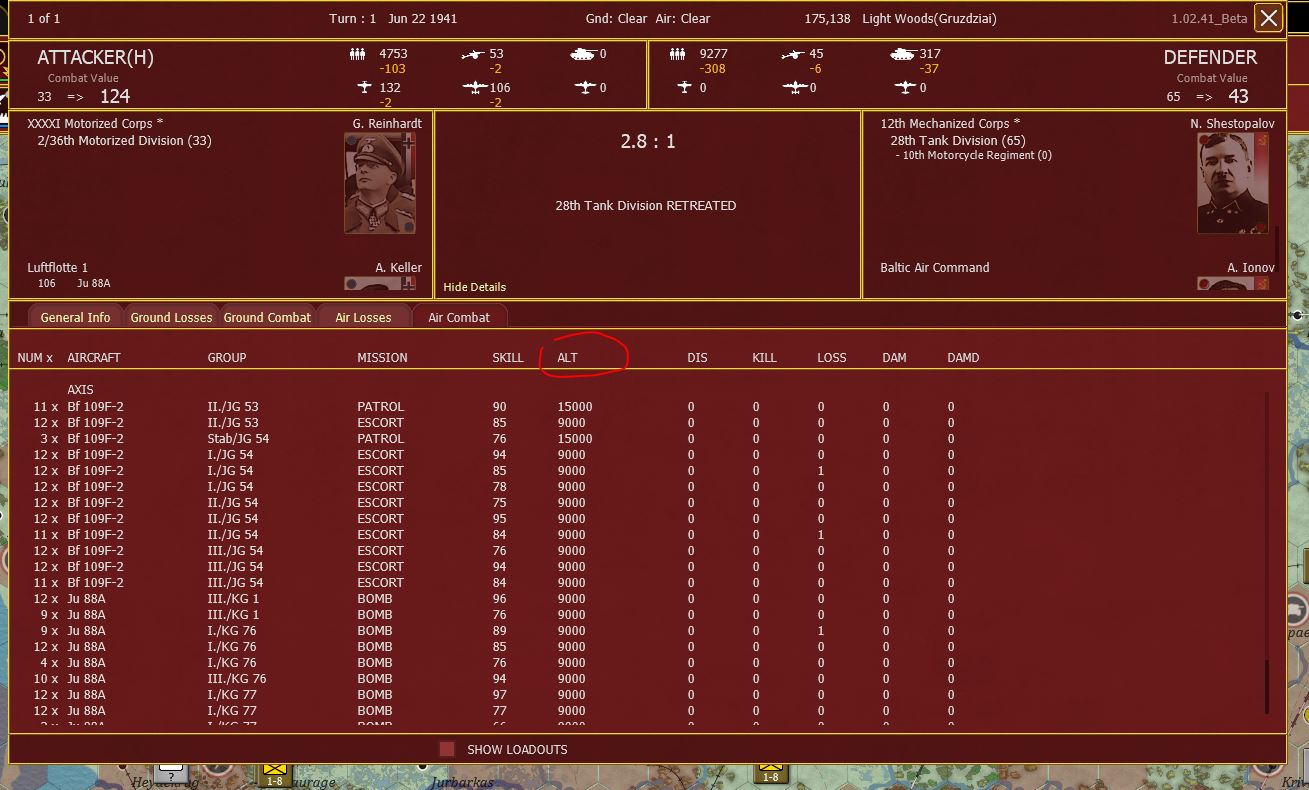1309x790 pixels.
Task: Click the KILL column header
Action: [764, 357]
